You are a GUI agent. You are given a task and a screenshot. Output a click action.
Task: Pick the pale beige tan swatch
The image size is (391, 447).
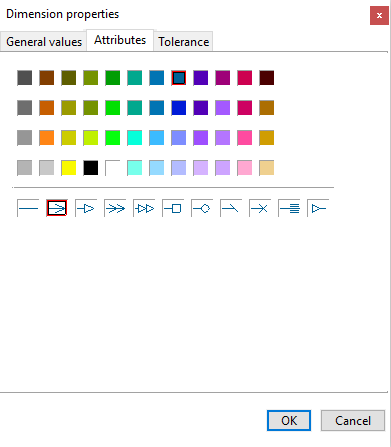pyautogui.click(x=267, y=168)
